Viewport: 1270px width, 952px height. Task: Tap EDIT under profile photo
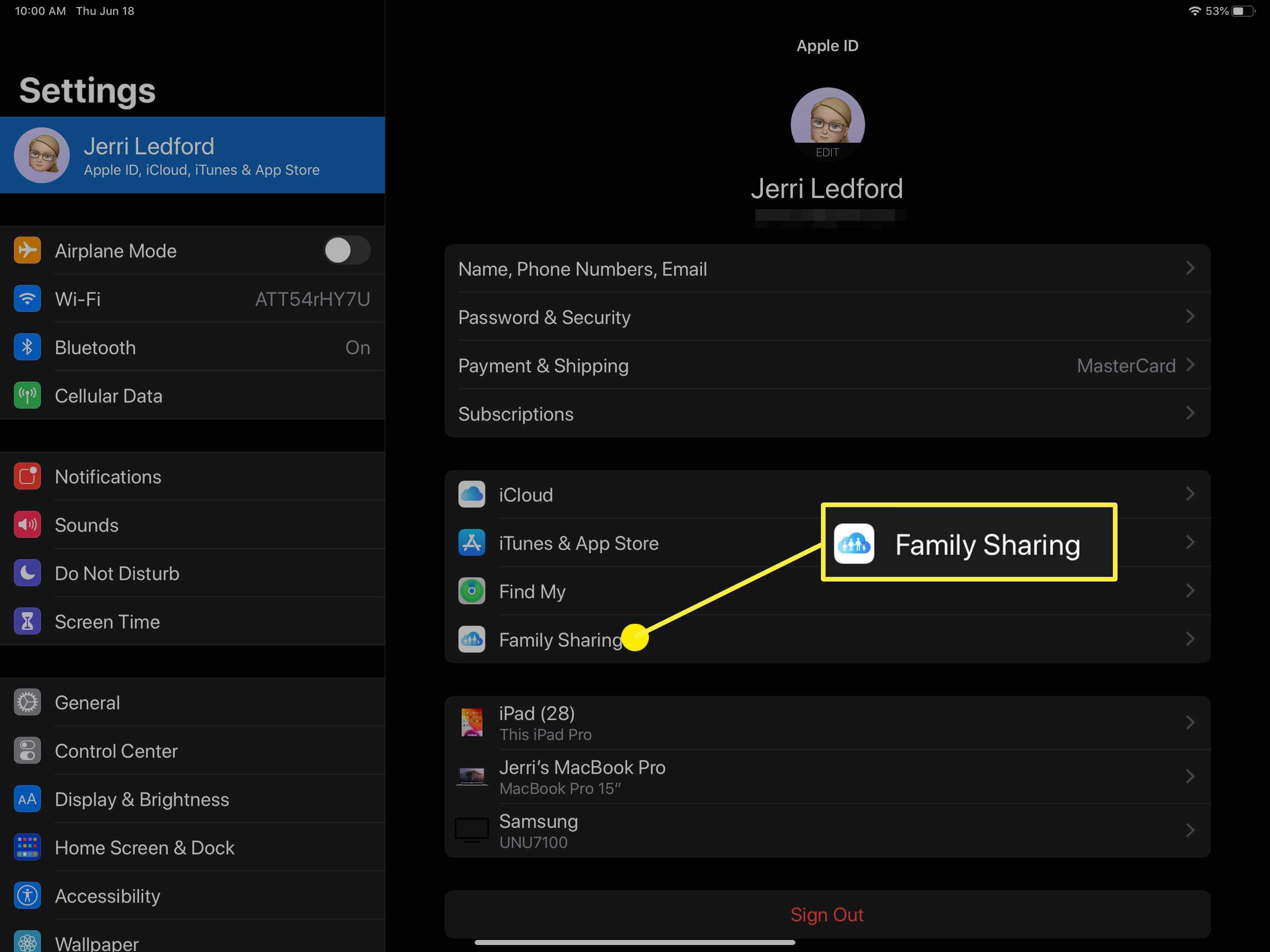(827, 152)
